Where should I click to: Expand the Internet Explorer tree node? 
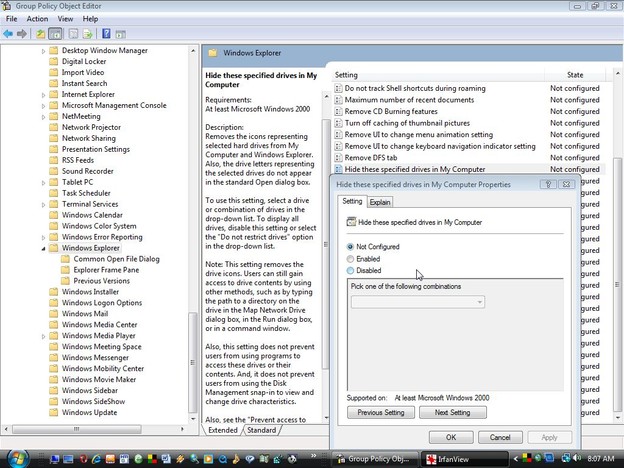[x=43, y=95]
